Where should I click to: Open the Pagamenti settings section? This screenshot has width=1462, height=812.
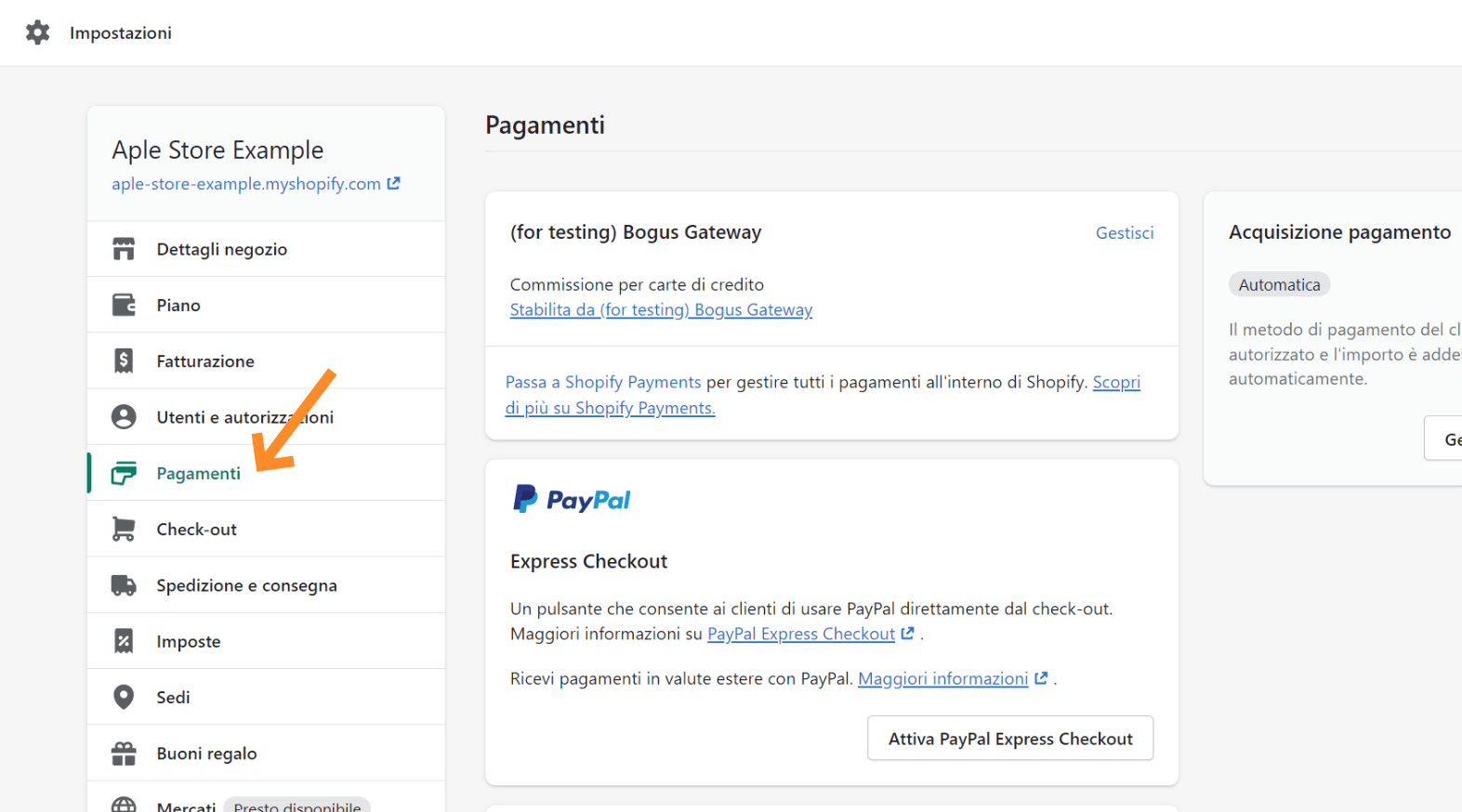click(x=198, y=473)
